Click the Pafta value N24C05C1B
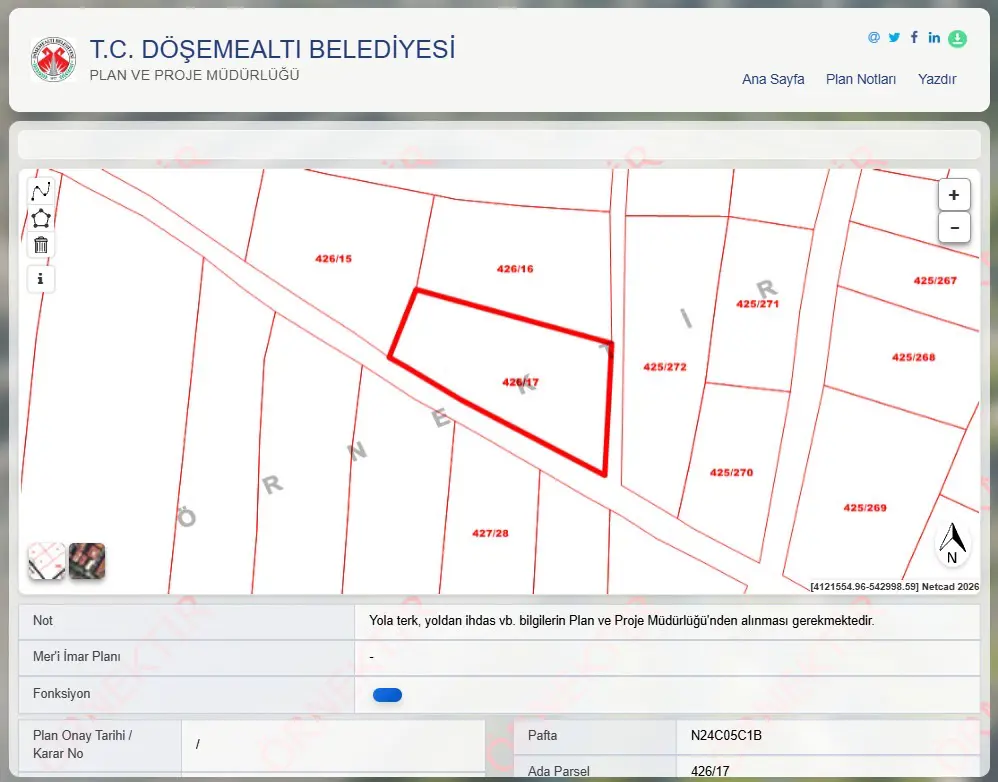 (x=726, y=735)
